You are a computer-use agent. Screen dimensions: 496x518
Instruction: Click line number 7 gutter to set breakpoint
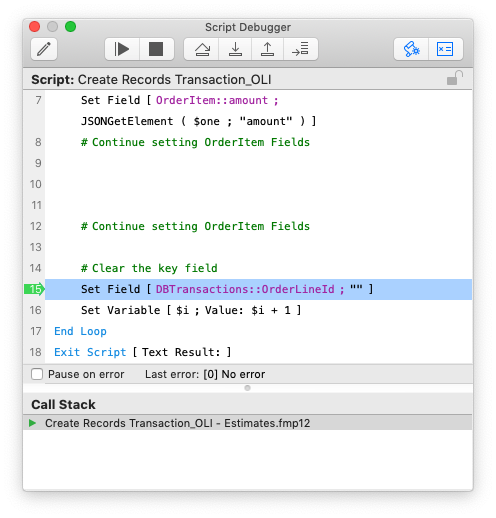click(x=38, y=100)
